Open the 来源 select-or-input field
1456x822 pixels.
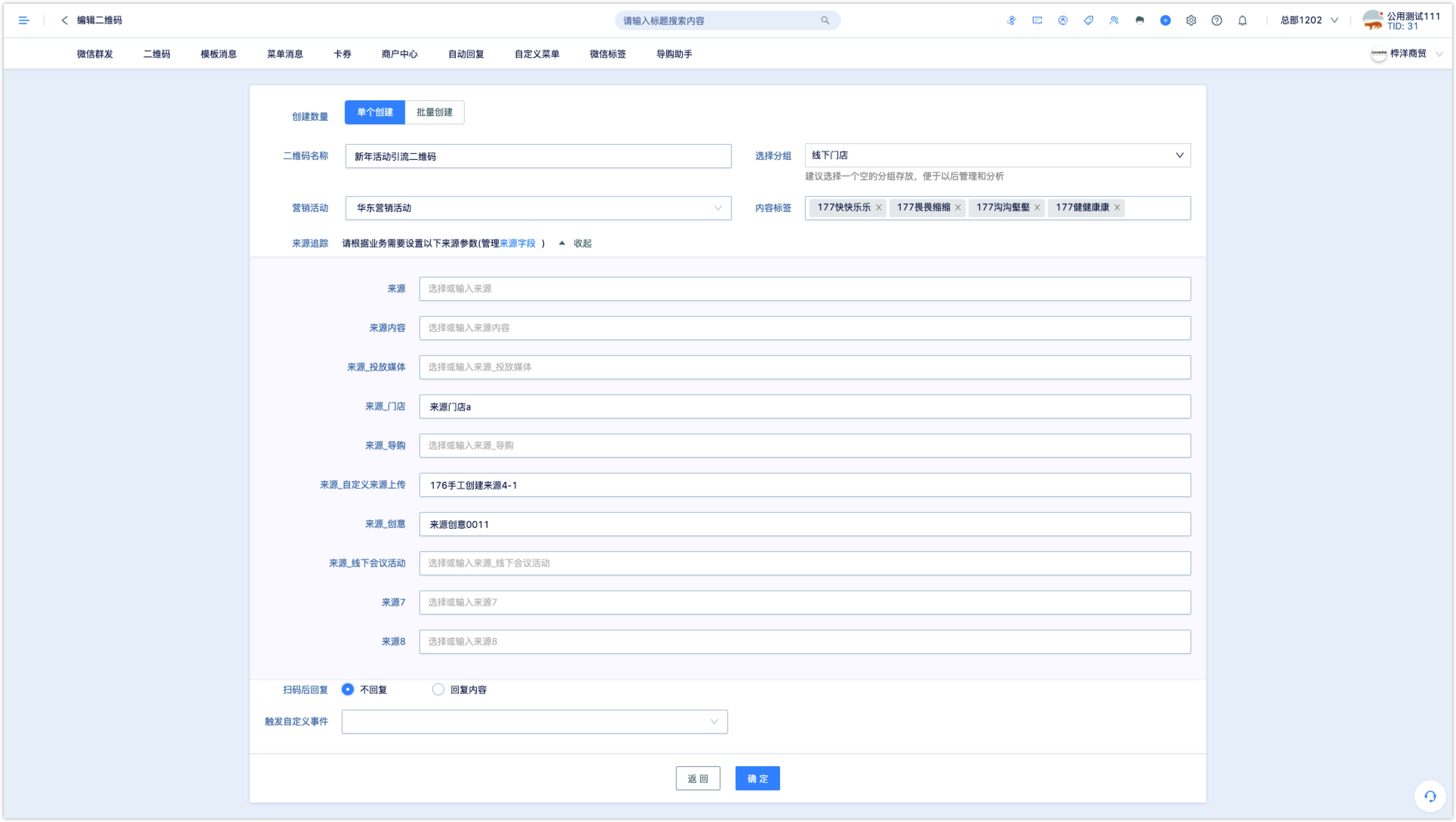(x=804, y=288)
